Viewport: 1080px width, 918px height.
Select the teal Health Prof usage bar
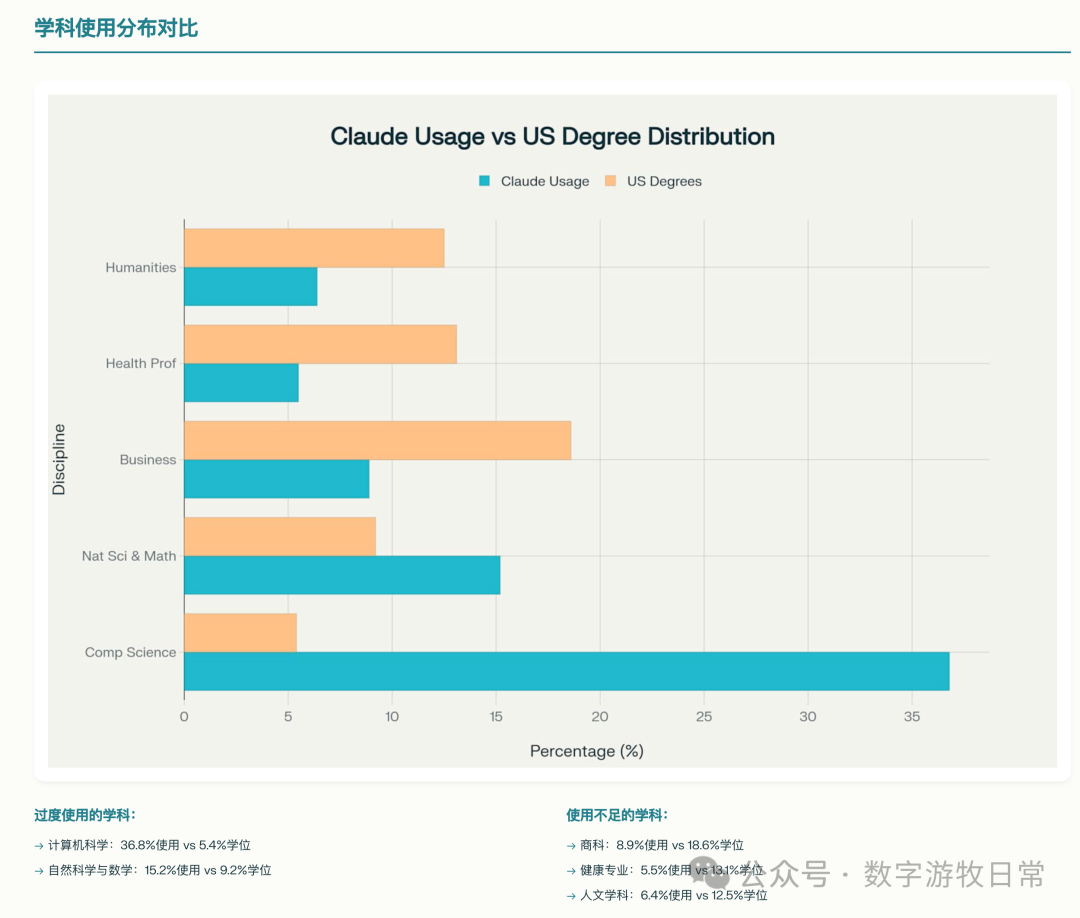tap(241, 383)
